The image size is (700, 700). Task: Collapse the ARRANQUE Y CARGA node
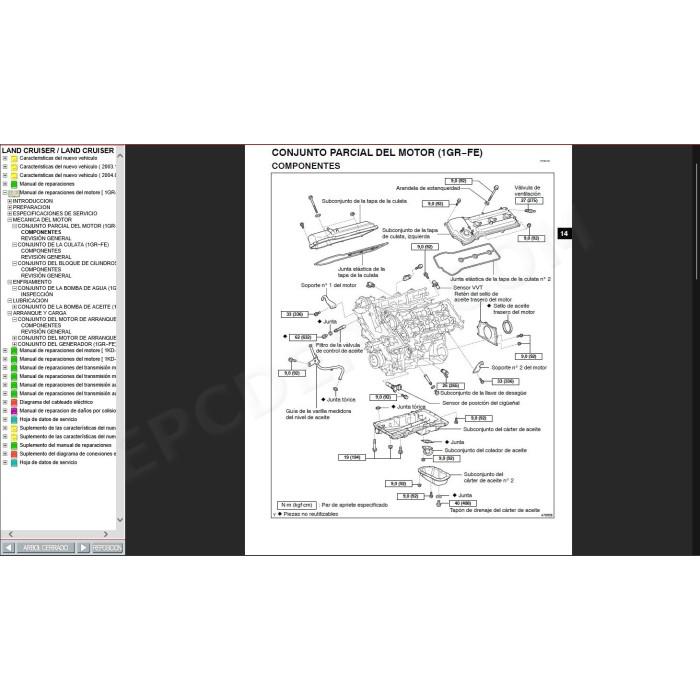pyautogui.click(x=10, y=313)
